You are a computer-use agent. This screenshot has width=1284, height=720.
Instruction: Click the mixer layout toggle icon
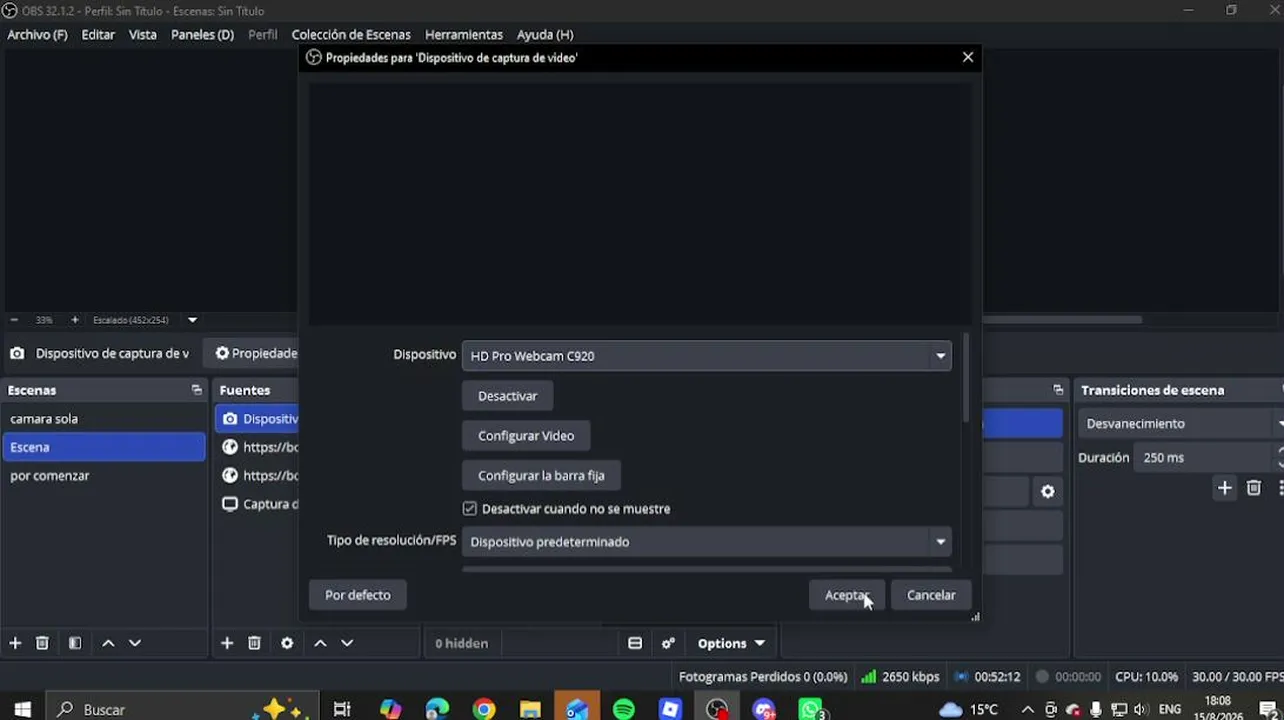click(x=635, y=643)
